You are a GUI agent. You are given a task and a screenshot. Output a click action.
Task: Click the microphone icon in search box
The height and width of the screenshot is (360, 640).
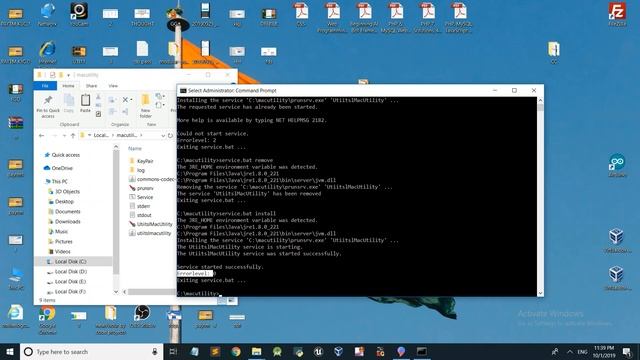tap(155, 351)
